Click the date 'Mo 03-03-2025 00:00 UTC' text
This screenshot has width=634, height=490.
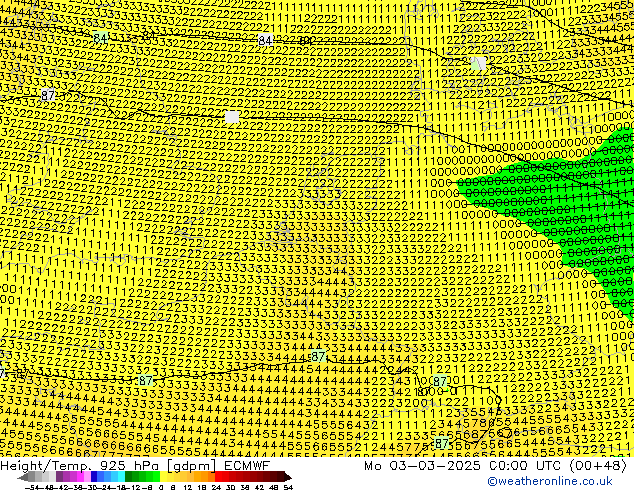(x=462, y=466)
